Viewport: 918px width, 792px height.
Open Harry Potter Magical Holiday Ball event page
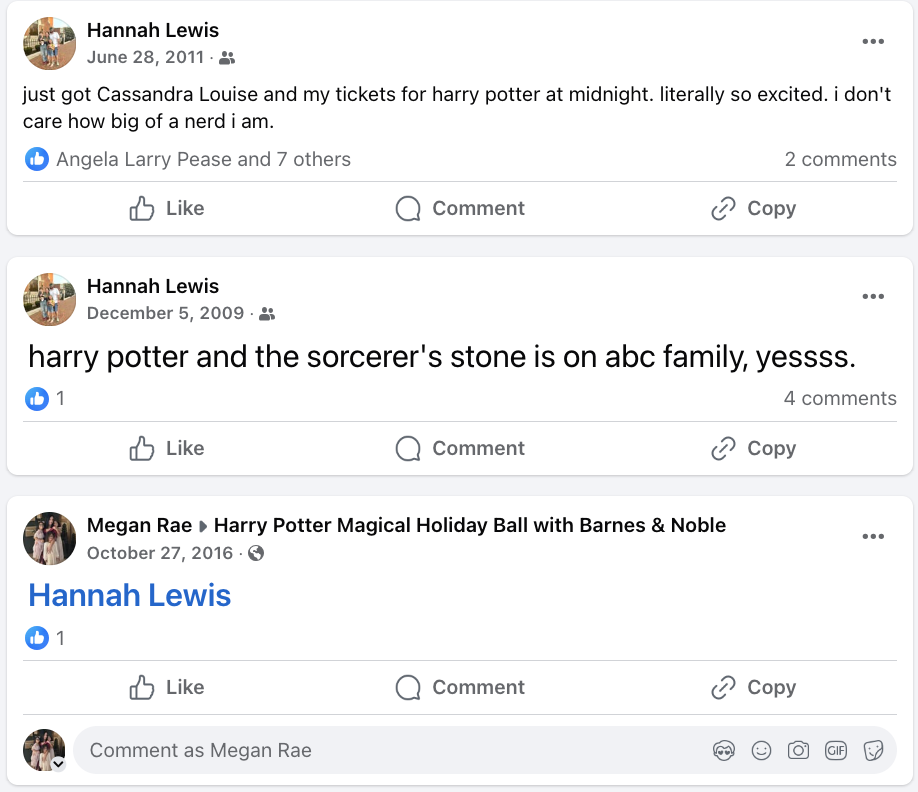pos(470,525)
